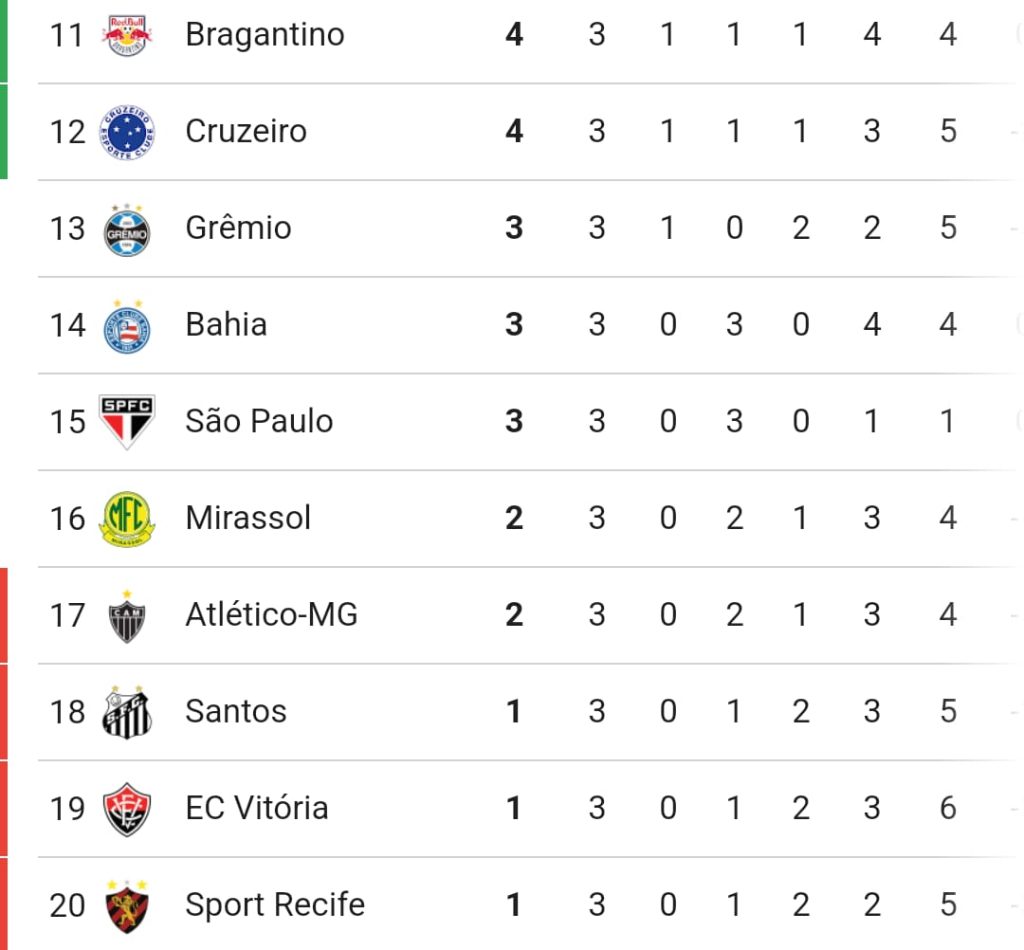Tap the Bragantino Red Bull crest
This screenshot has height=950, width=1024.
[127, 35]
